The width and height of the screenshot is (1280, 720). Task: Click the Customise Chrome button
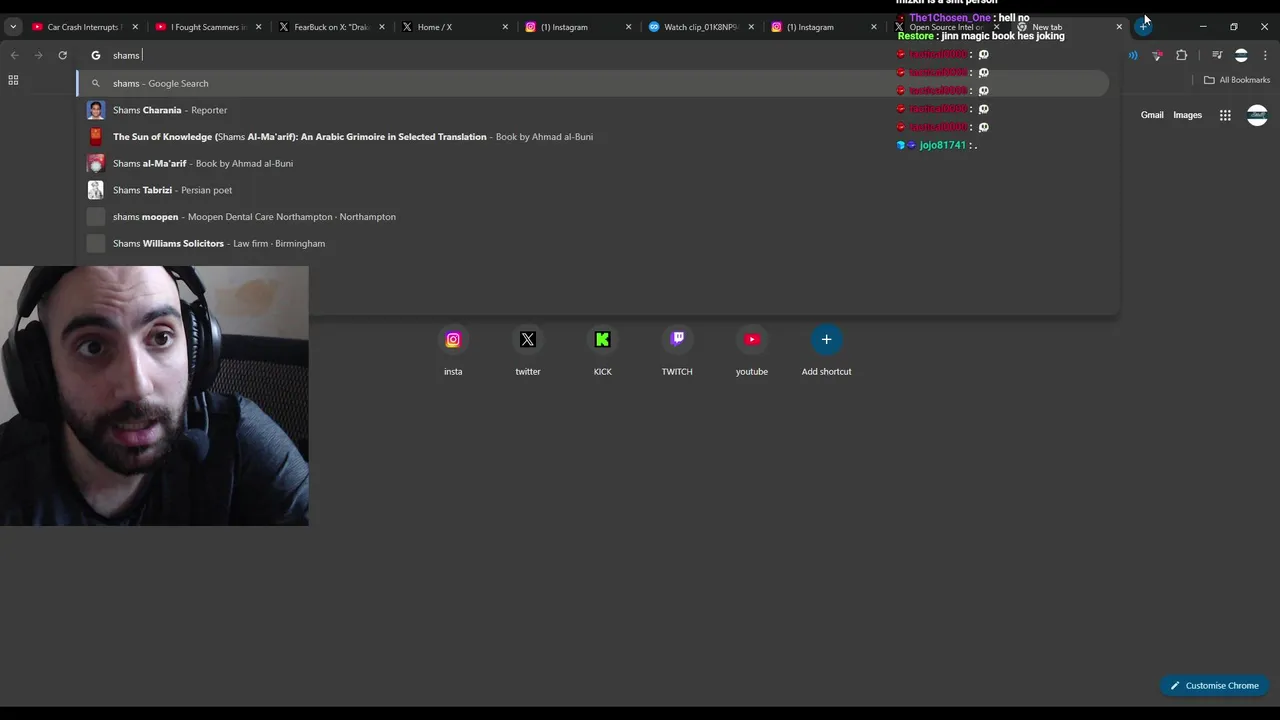[x=1215, y=686]
